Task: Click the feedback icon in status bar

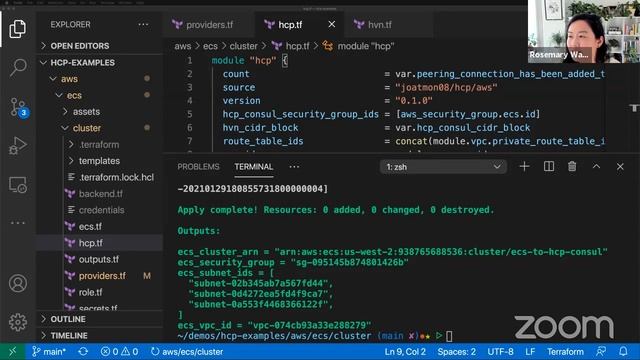Action: 601,351
